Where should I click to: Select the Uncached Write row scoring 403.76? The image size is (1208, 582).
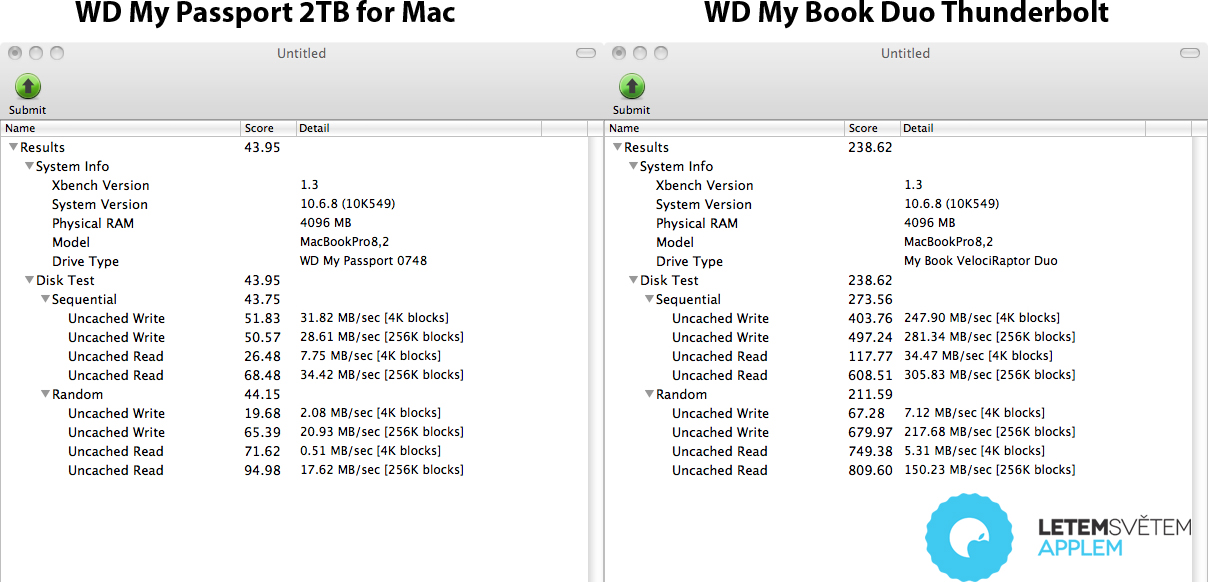(x=899, y=318)
